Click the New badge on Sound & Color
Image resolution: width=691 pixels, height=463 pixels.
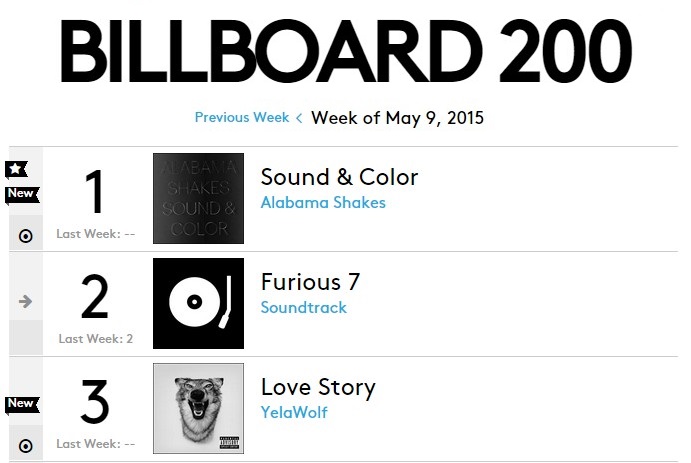(22, 194)
